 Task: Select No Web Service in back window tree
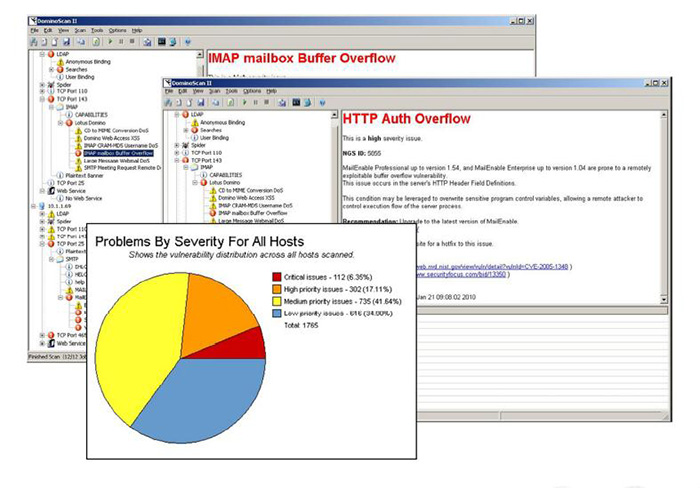[x=83, y=198]
